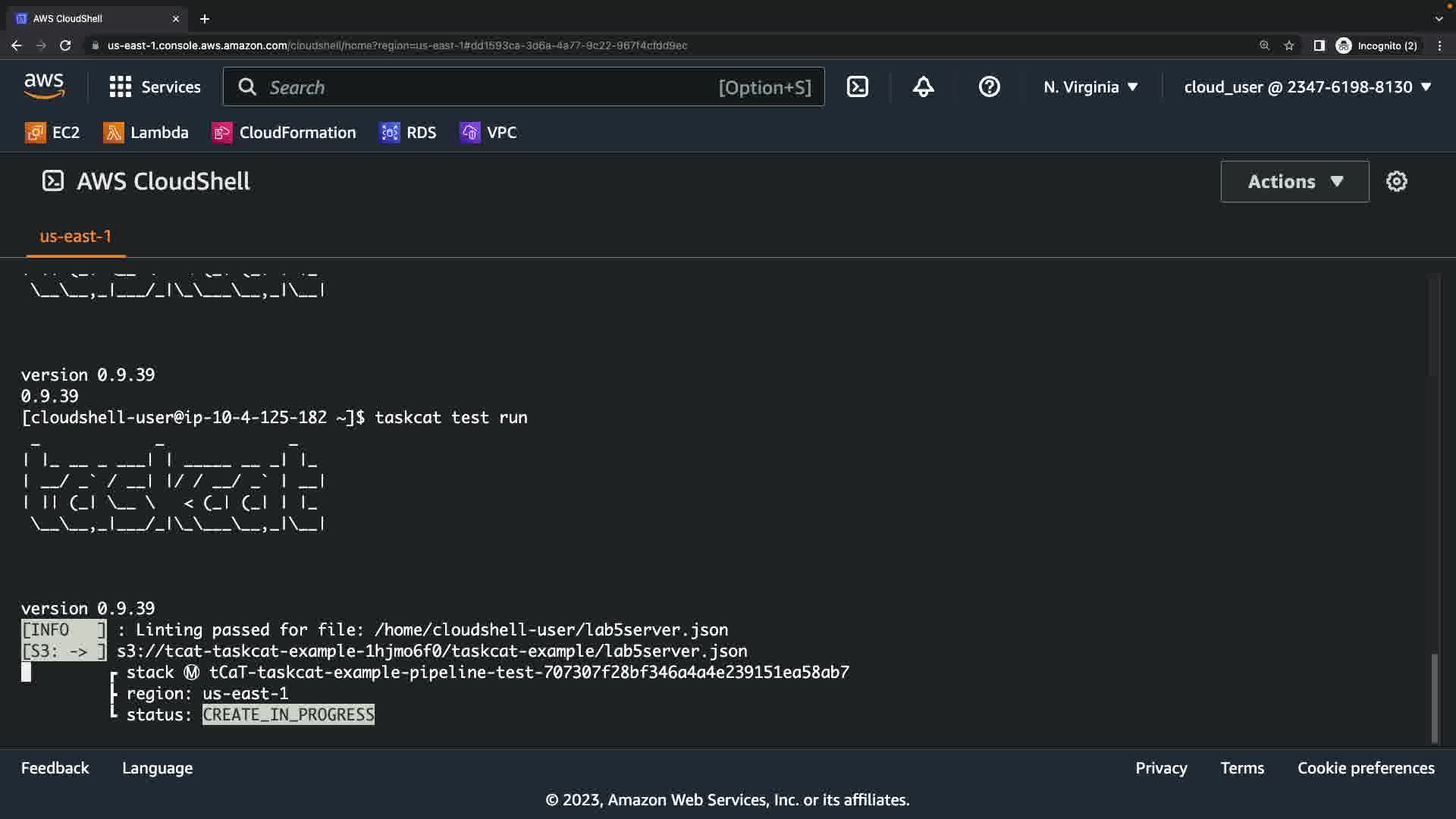
Task: Open CloudShell settings gear
Action: (1396, 181)
